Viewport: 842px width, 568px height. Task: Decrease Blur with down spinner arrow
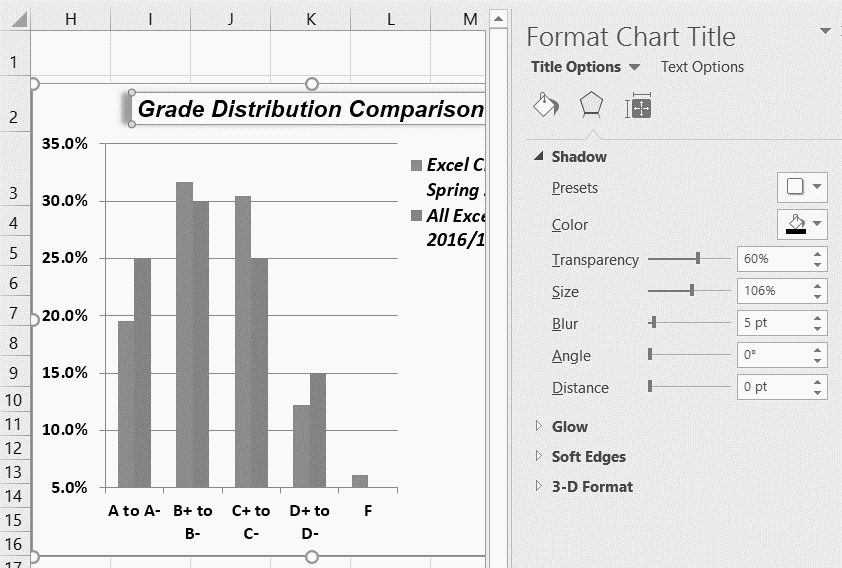pos(817,329)
